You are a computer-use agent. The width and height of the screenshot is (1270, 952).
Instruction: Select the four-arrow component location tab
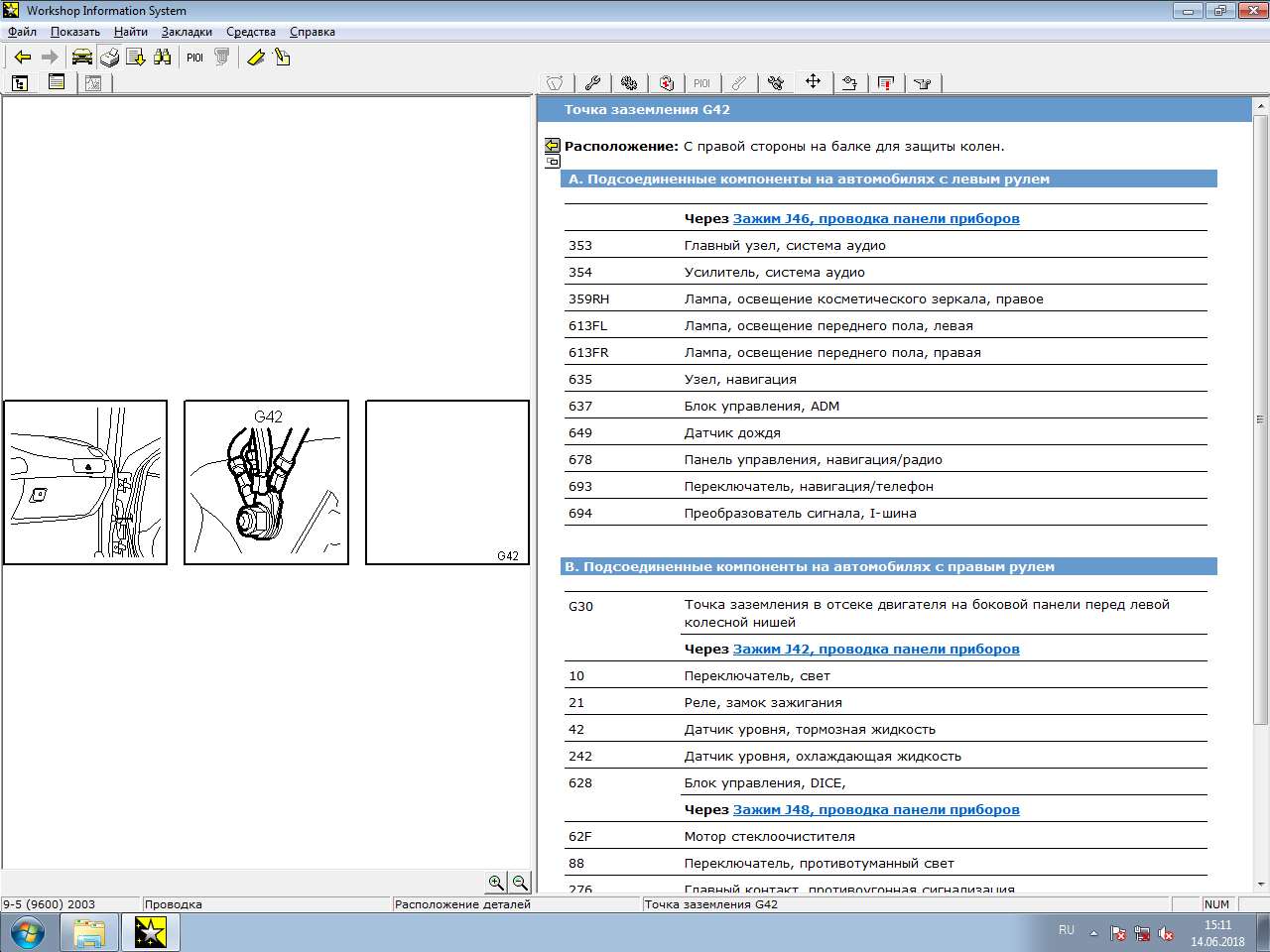click(x=813, y=82)
